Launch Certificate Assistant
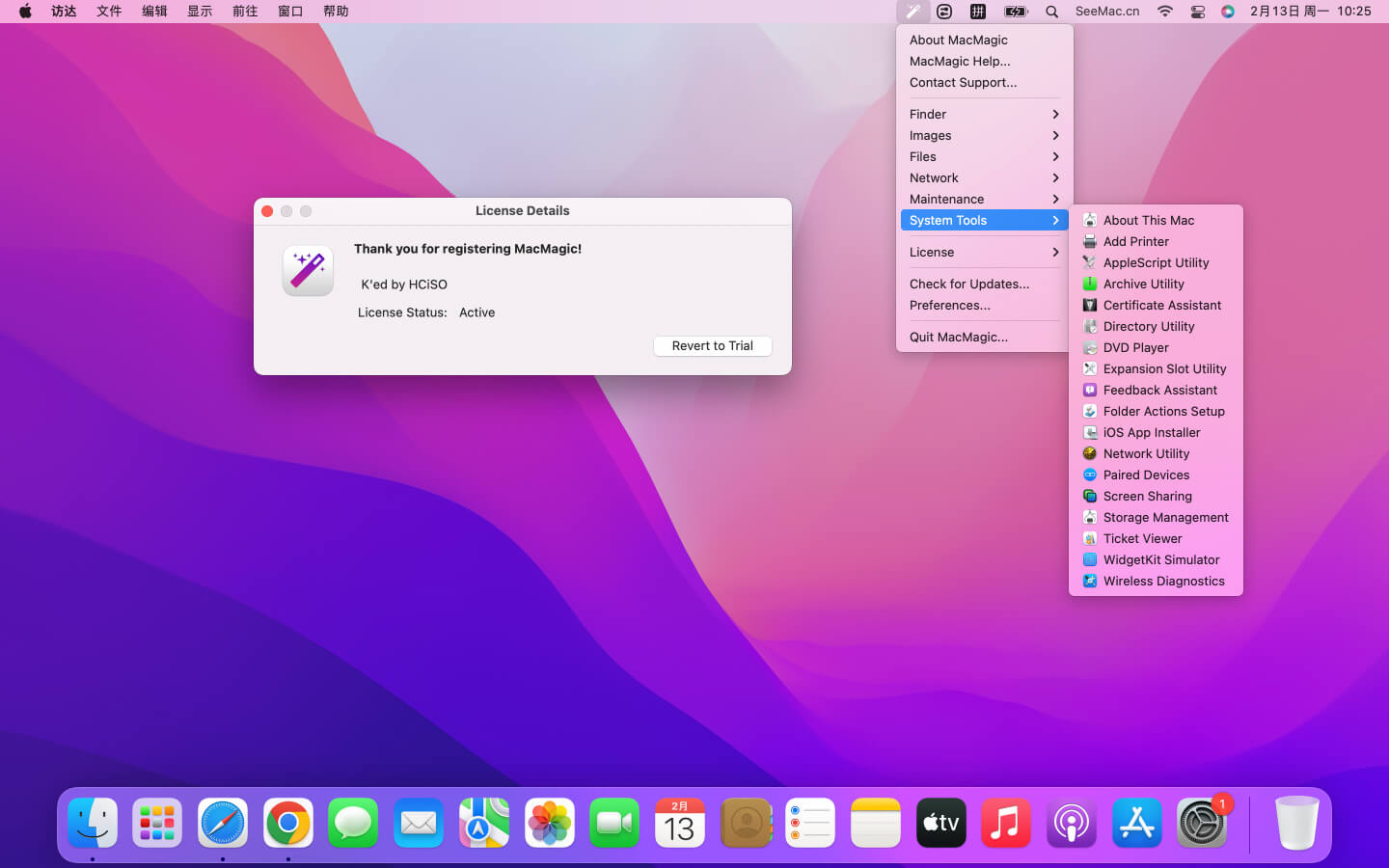 pos(1156,305)
